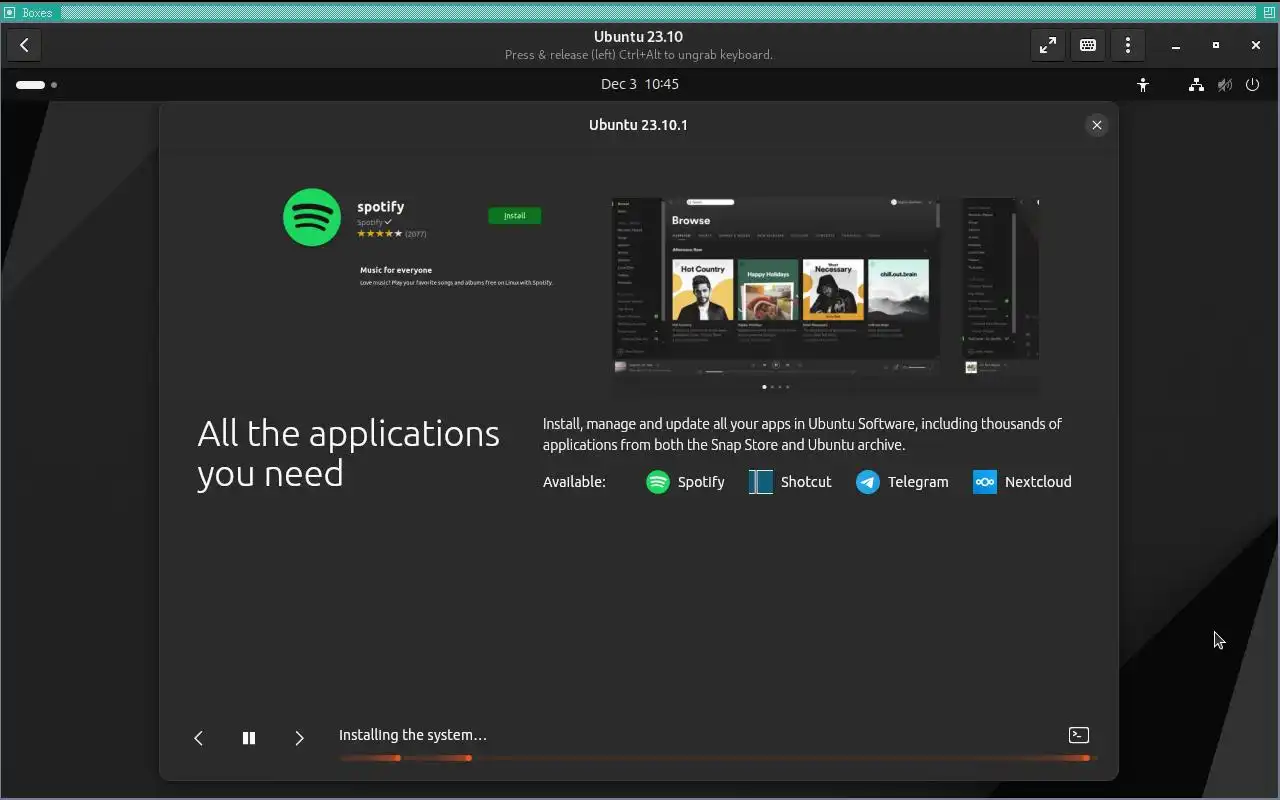1280x800 pixels.
Task: Click the large Spotify logo
Action: 312,217
